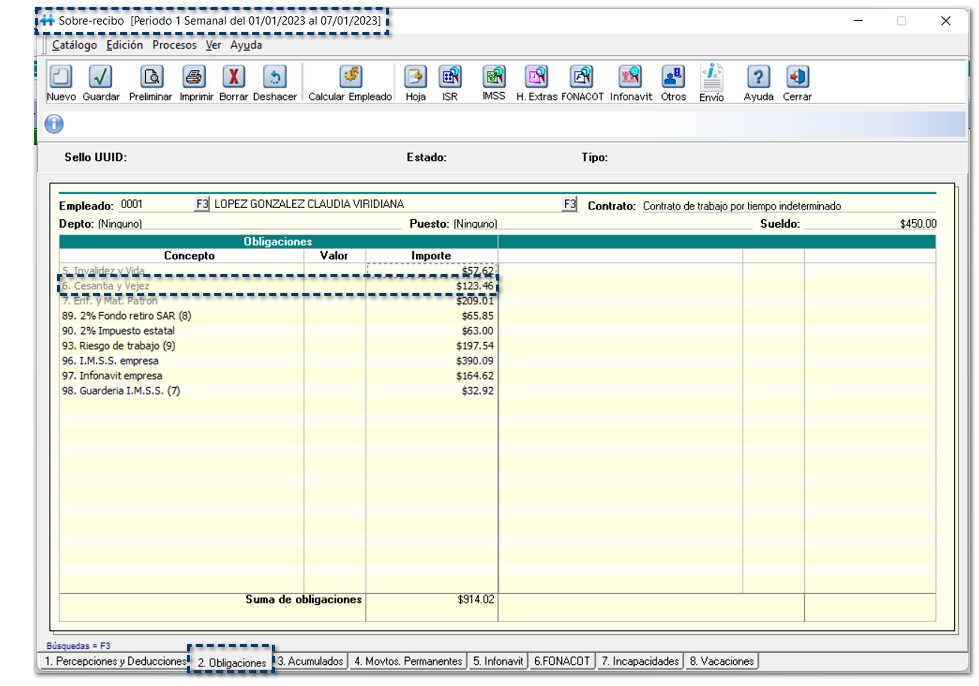The image size is (979, 686).
Task: Open the ISR calculation icon
Action: coord(450,78)
